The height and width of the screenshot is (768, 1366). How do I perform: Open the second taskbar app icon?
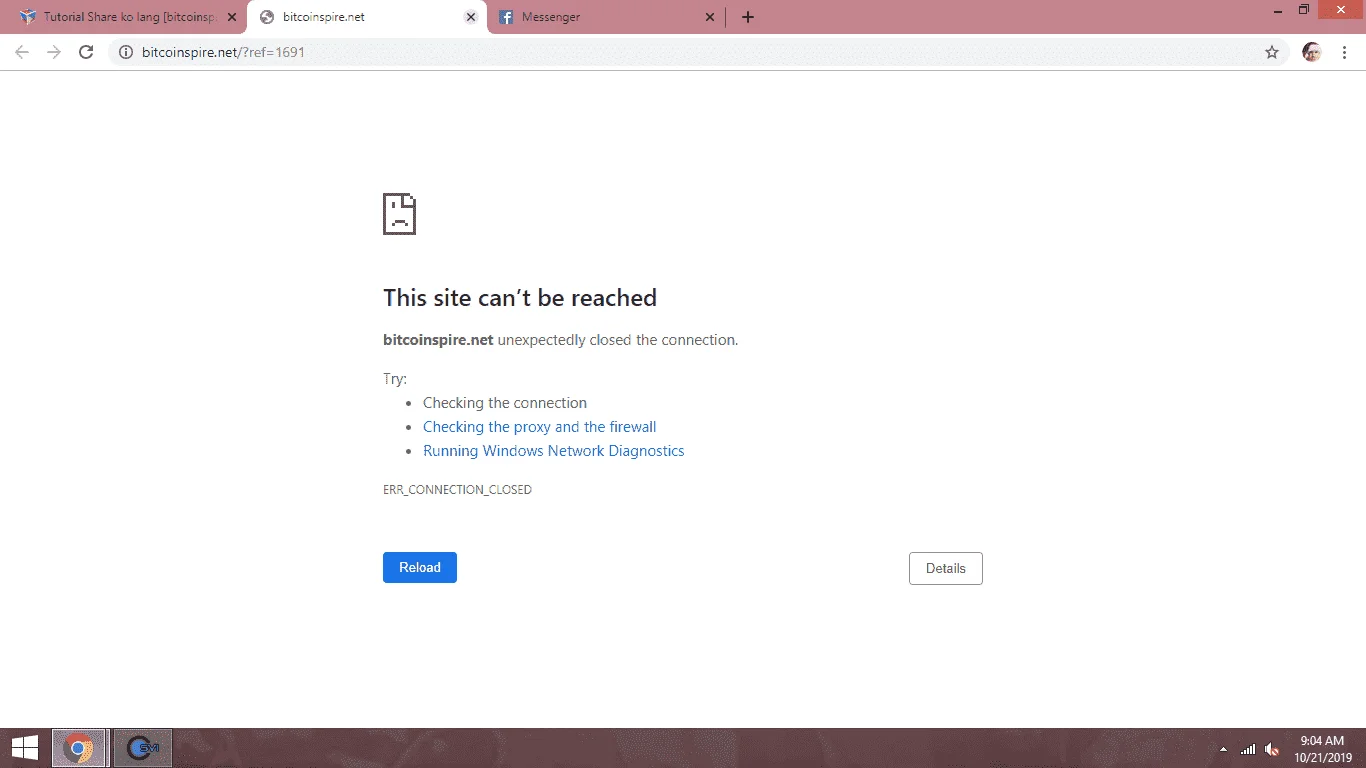[143, 748]
